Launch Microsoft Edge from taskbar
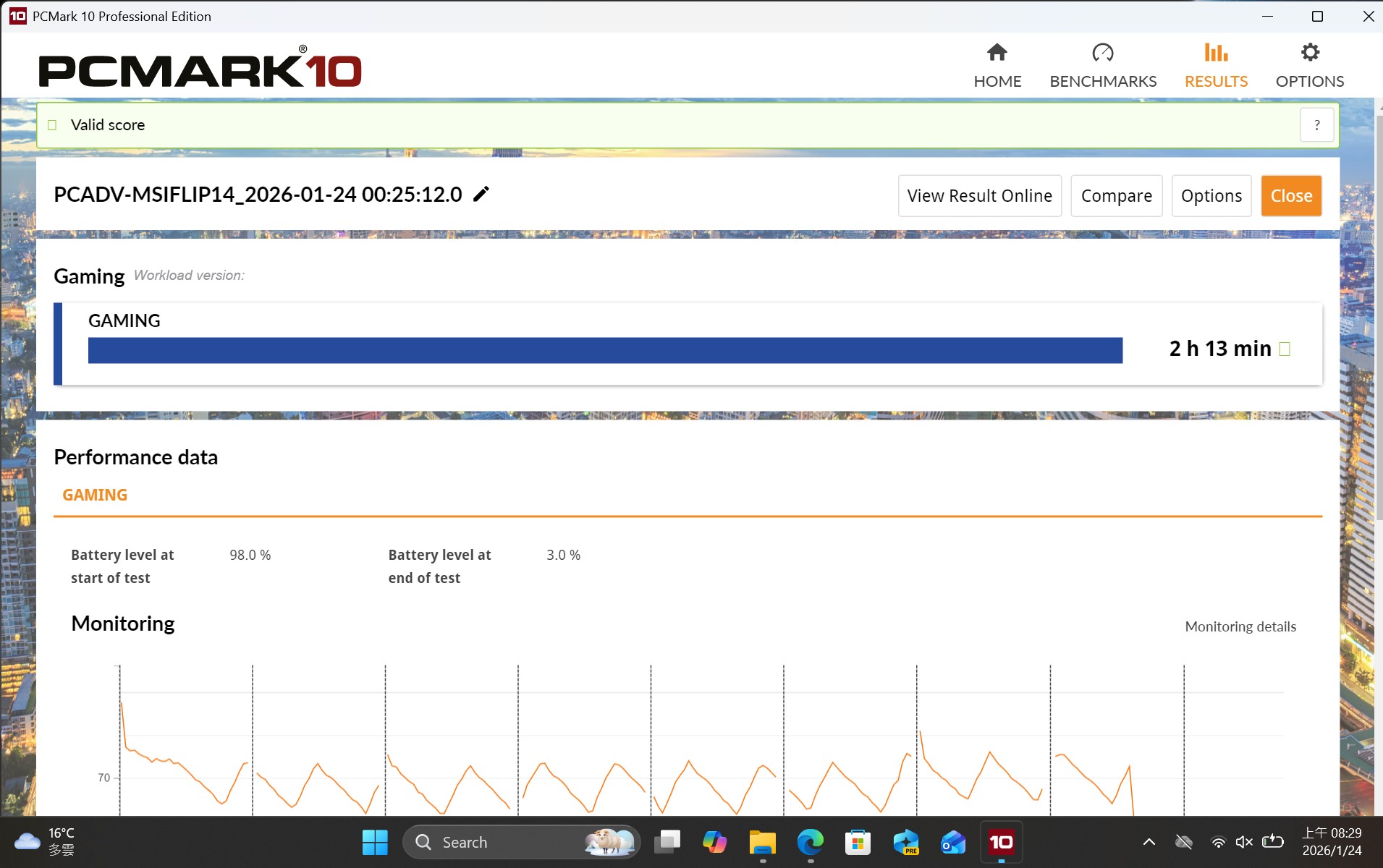This screenshot has height=868, width=1383. click(810, 842)
